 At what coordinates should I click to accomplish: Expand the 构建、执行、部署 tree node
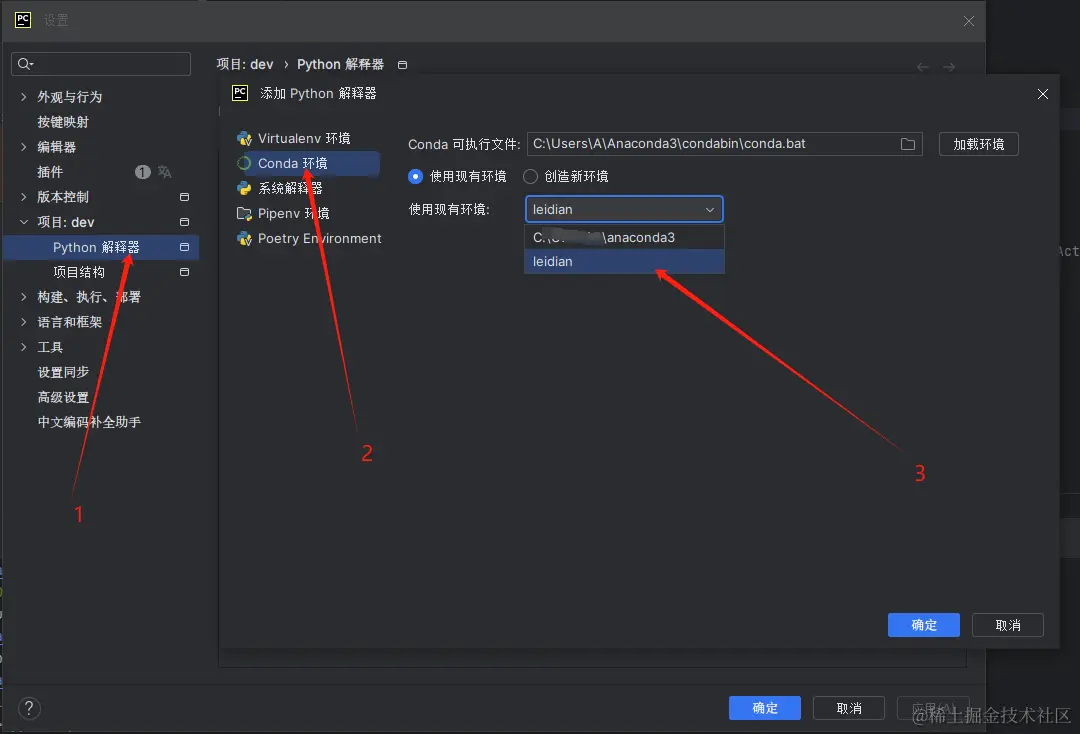click(x=23, y=297)
